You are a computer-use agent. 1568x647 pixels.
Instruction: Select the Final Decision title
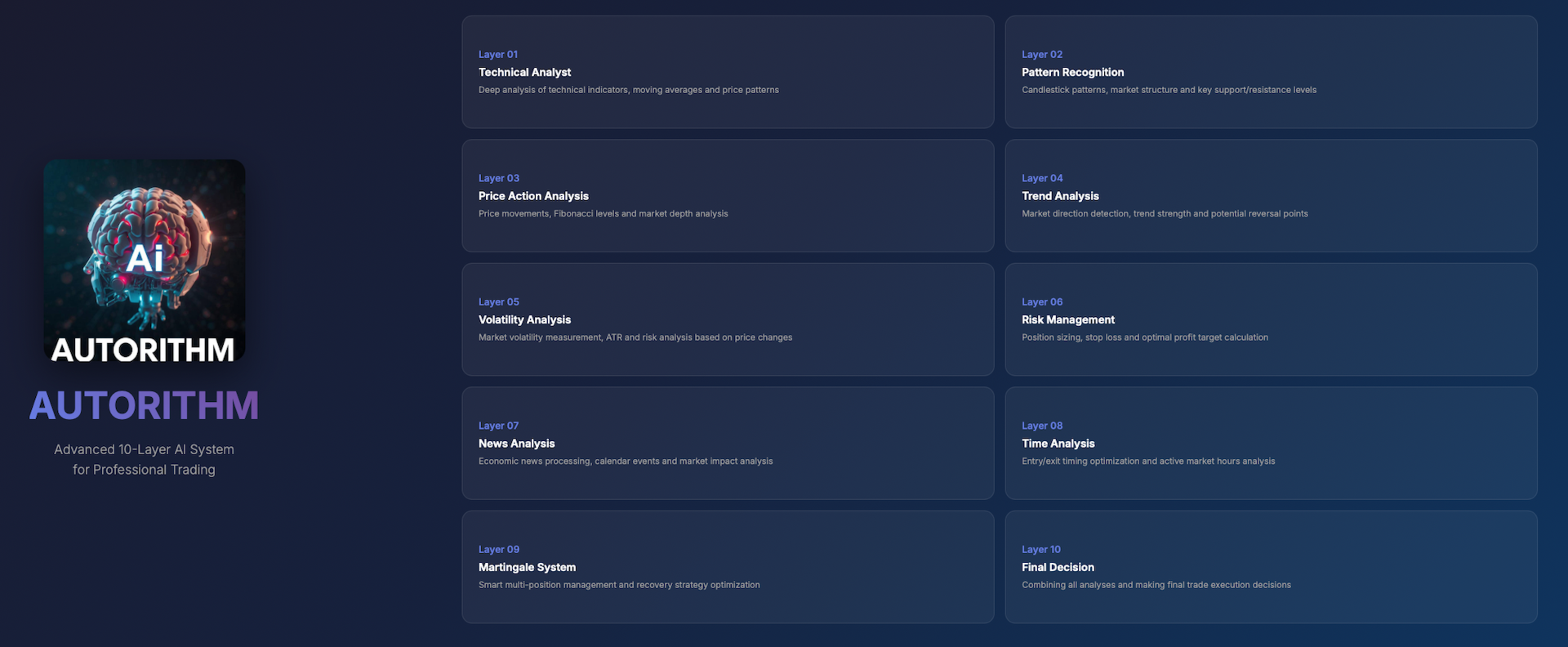tap(1058, 568)
